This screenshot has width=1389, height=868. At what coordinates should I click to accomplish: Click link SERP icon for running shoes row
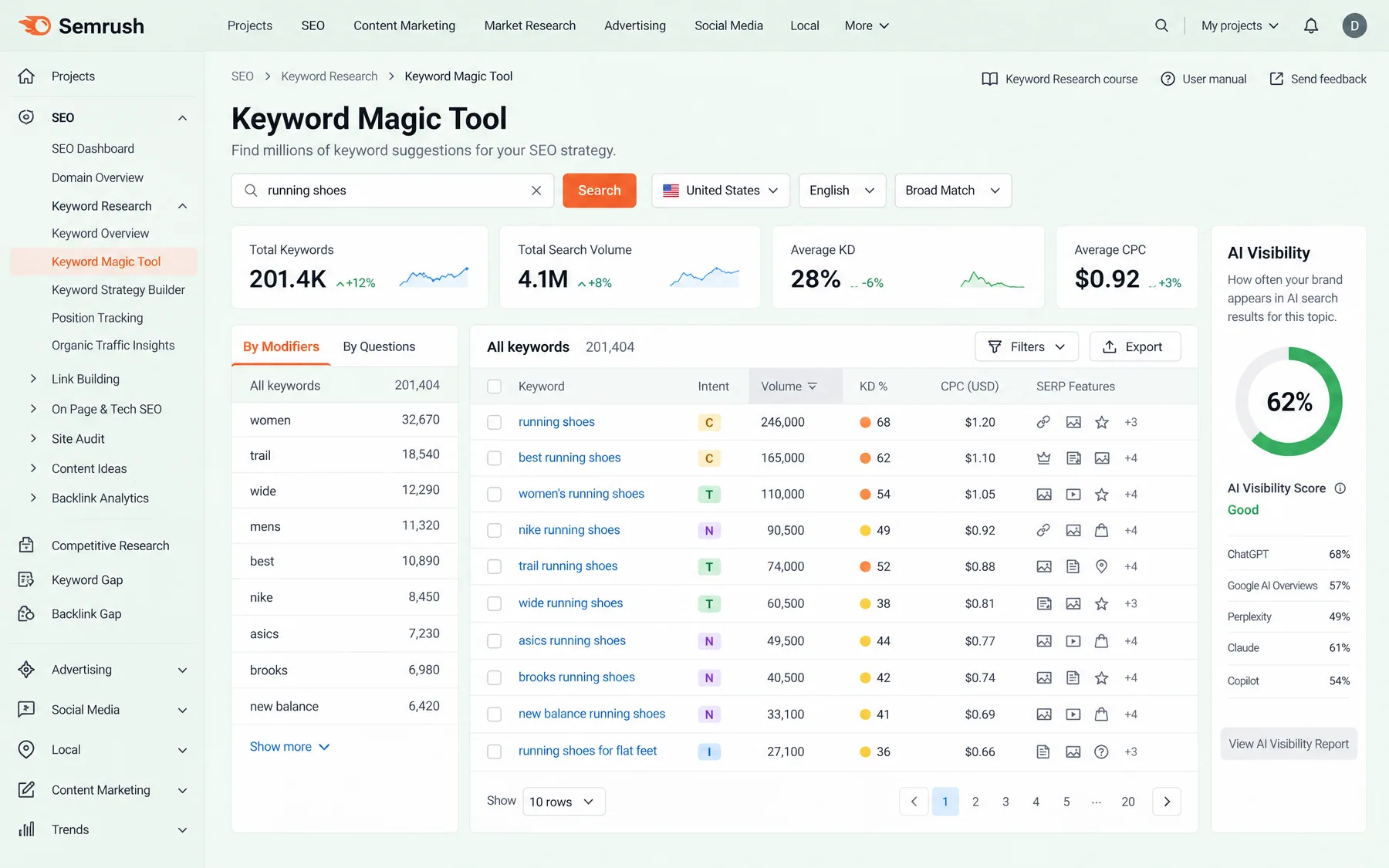tap(1043, 422)
